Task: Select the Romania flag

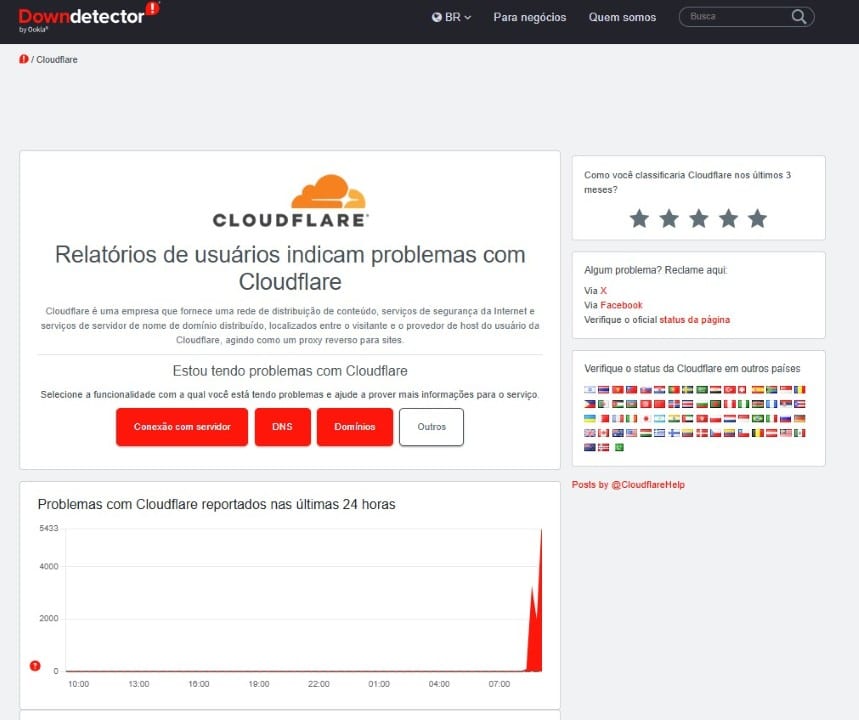Action: pos(799,390)
